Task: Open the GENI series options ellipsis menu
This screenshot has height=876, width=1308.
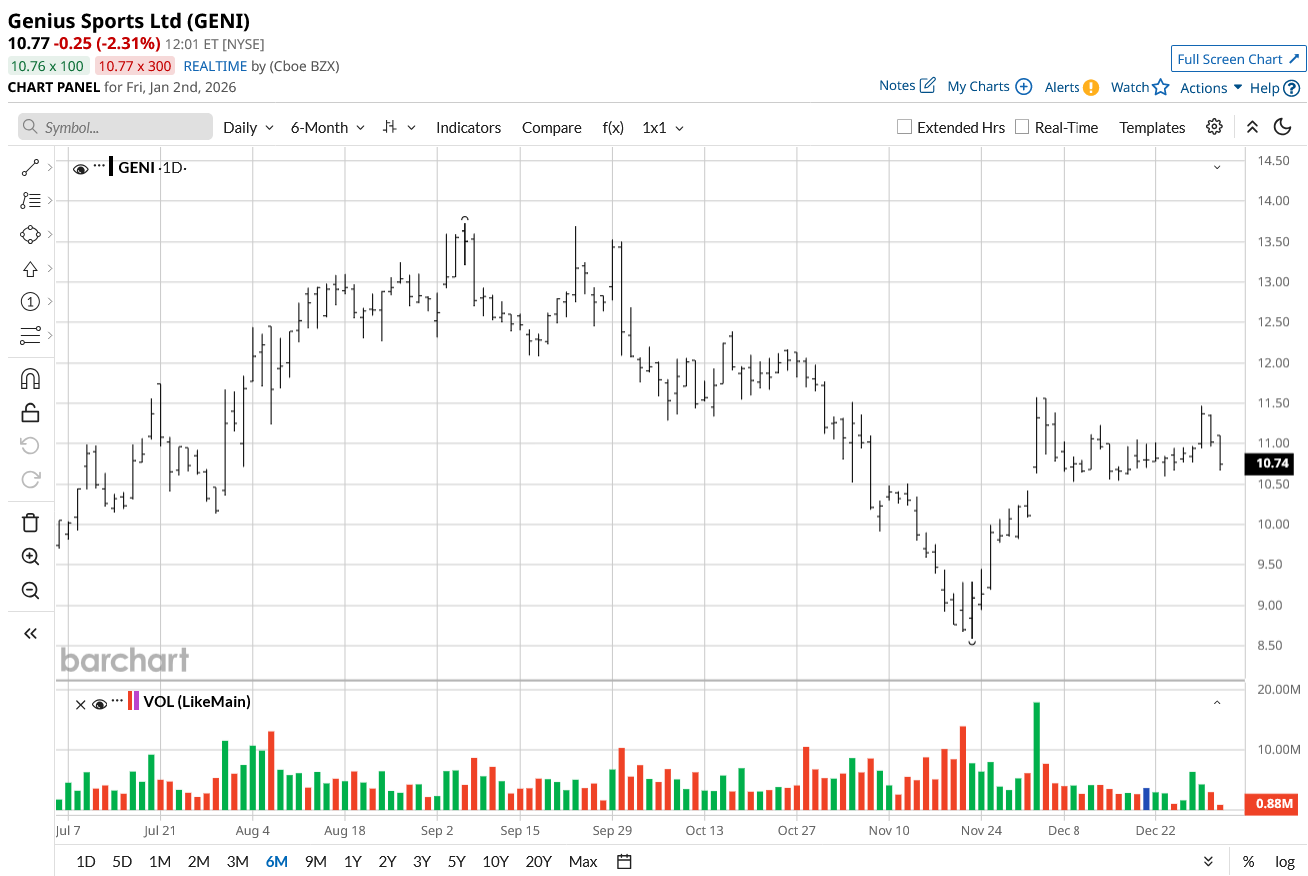Action: coord(99,166)
